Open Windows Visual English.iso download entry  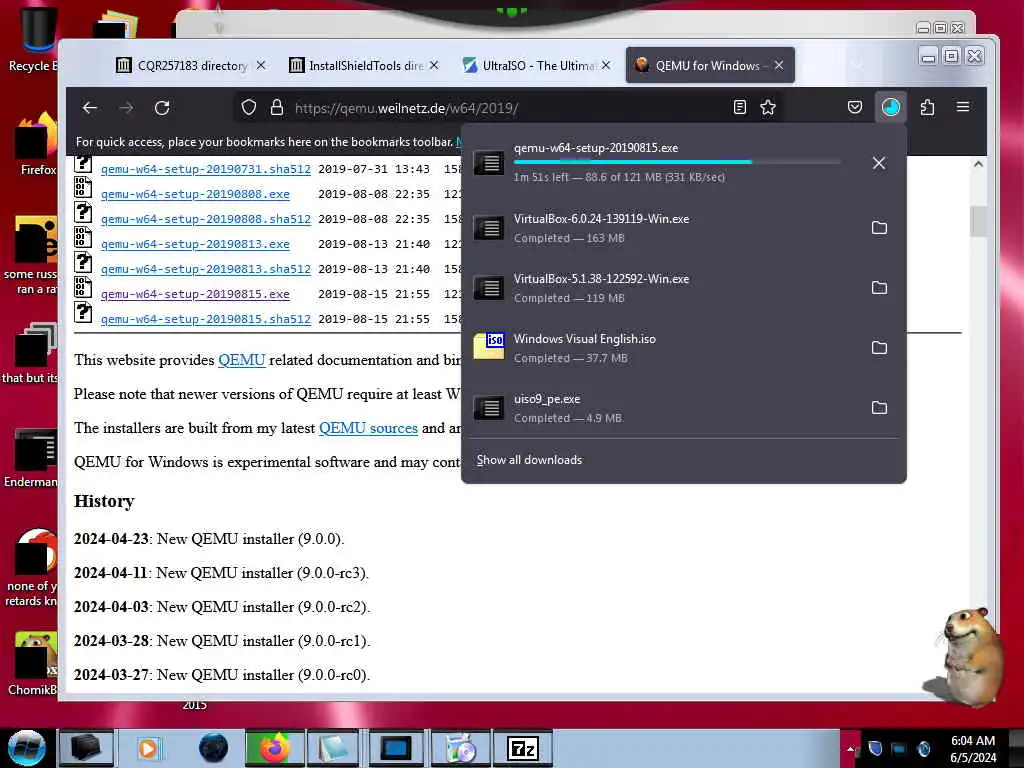(661, 348)
